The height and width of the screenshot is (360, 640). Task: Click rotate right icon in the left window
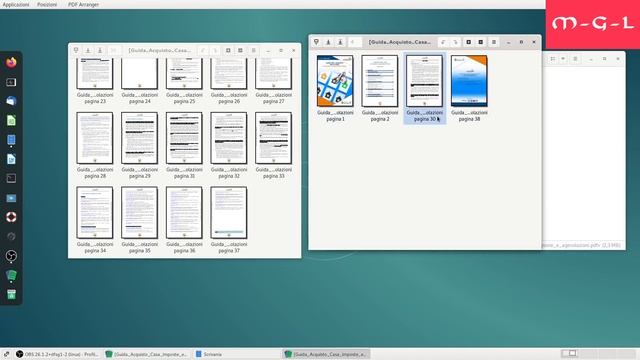(215, 50)
